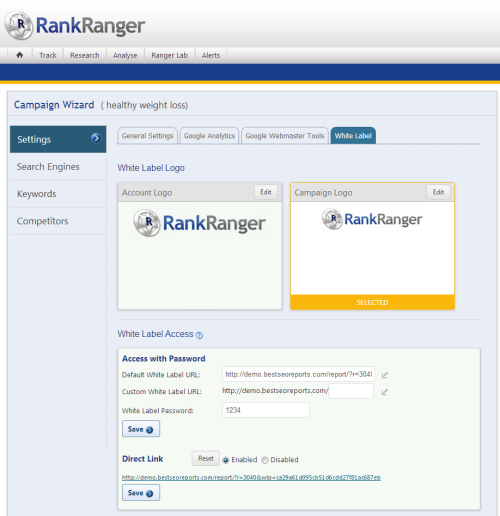The image size is (500, 516).
Task: Go to Keywords step
Action: (58, 194)
